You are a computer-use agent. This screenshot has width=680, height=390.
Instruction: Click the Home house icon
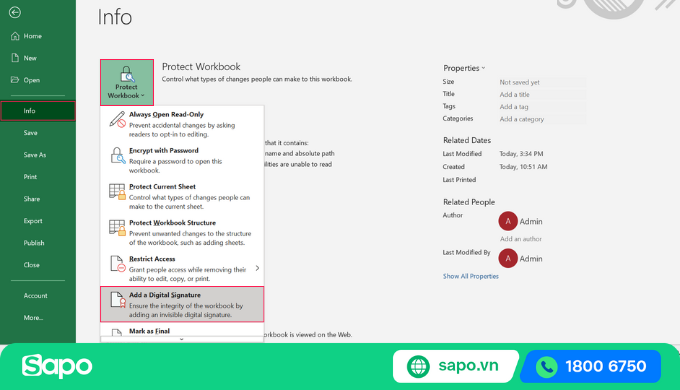15,36
